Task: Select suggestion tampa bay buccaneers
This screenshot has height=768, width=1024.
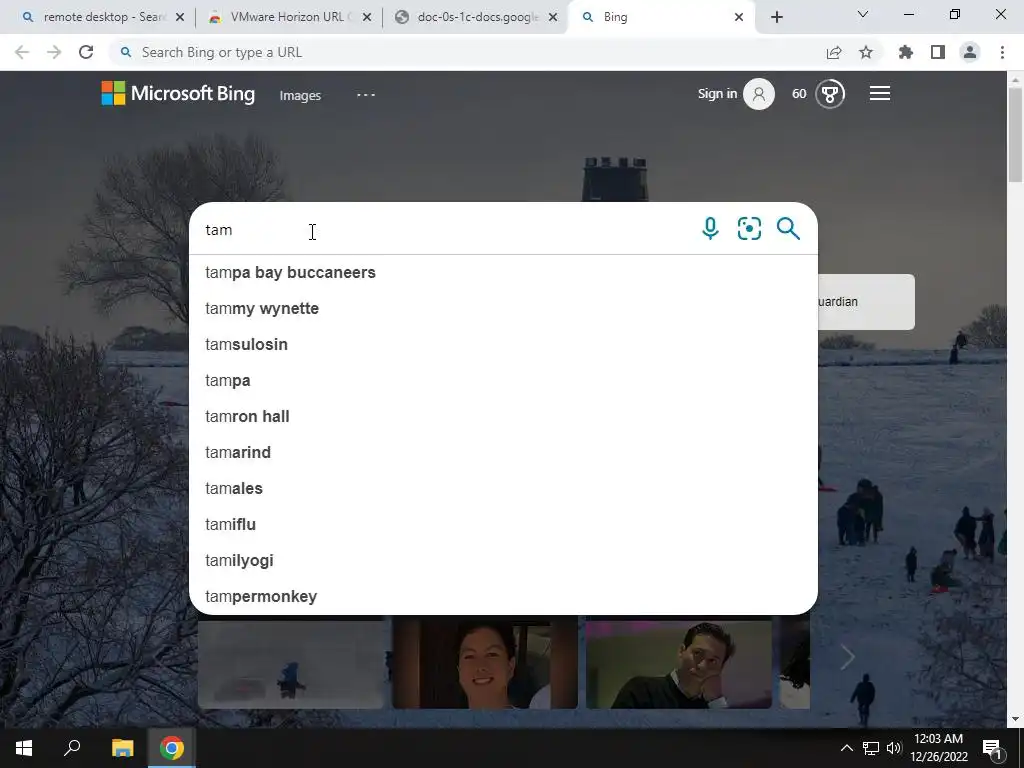Action: pyautogui.click(x=503, y=272)
